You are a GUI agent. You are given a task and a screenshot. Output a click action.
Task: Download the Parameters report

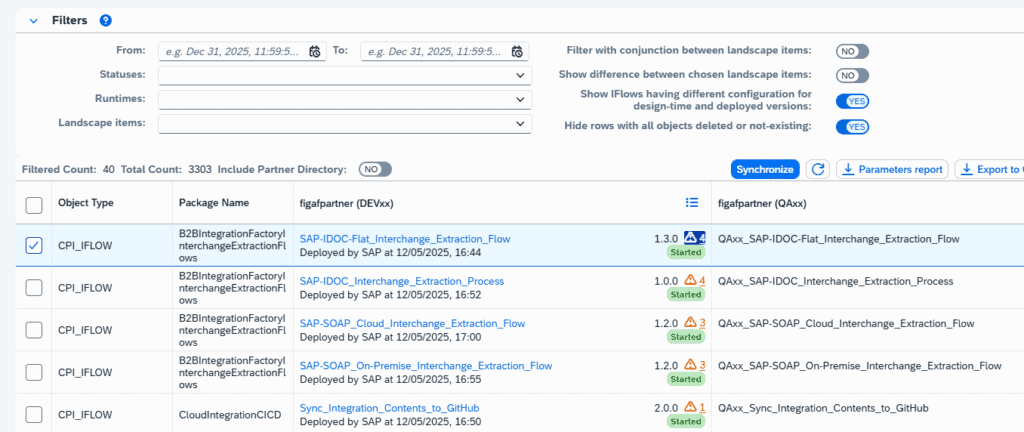[892, 170]
